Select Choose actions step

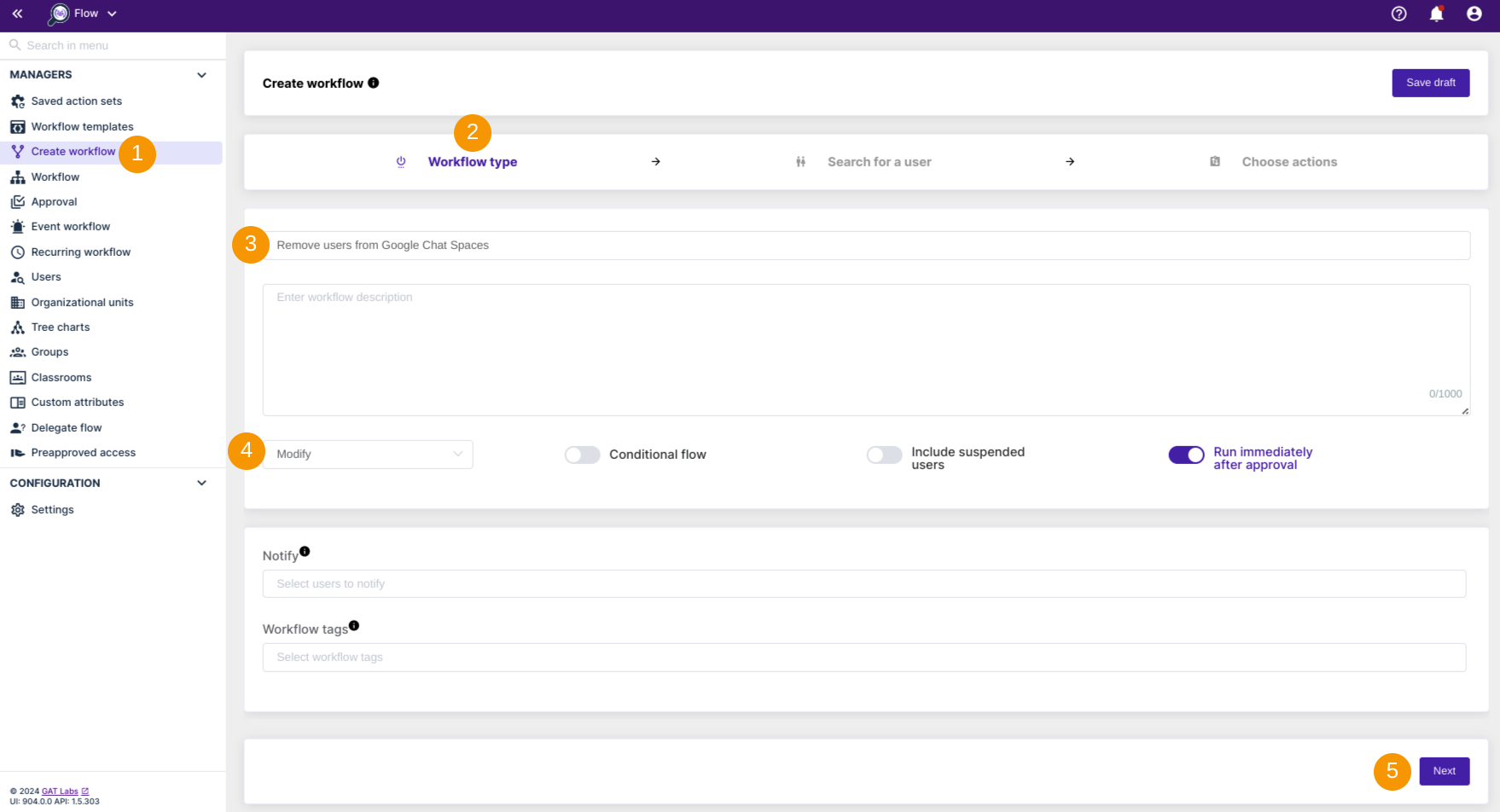[x=1289, y=162]
